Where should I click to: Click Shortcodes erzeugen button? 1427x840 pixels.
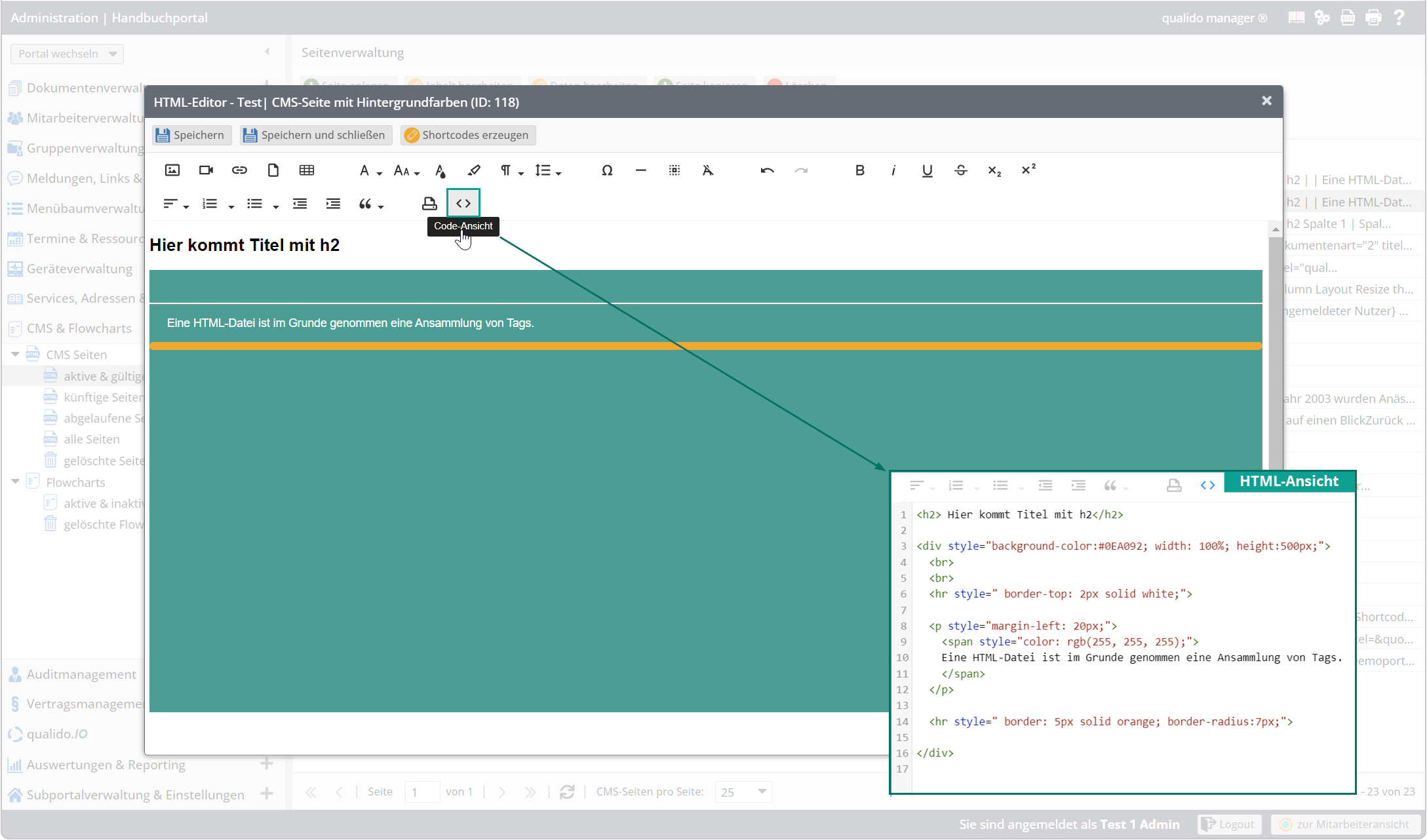(468, 135)
